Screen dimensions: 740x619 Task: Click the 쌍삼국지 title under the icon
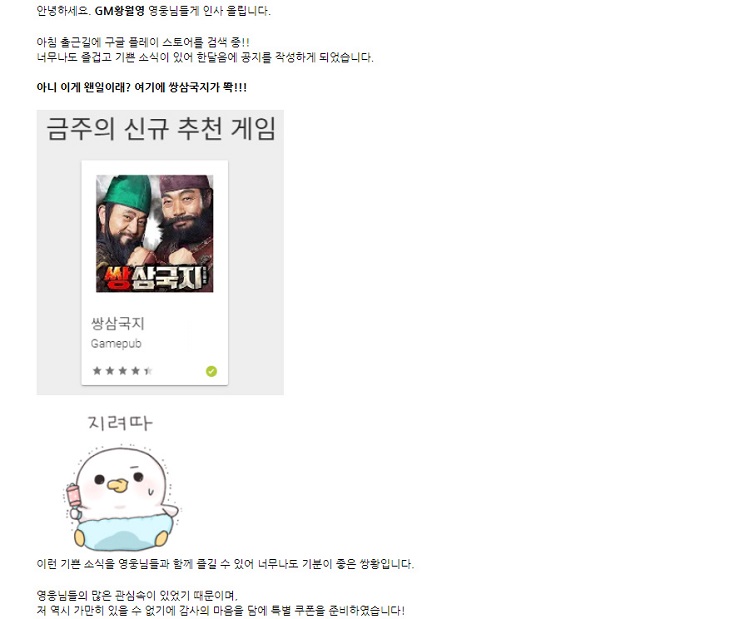point(118,324)
